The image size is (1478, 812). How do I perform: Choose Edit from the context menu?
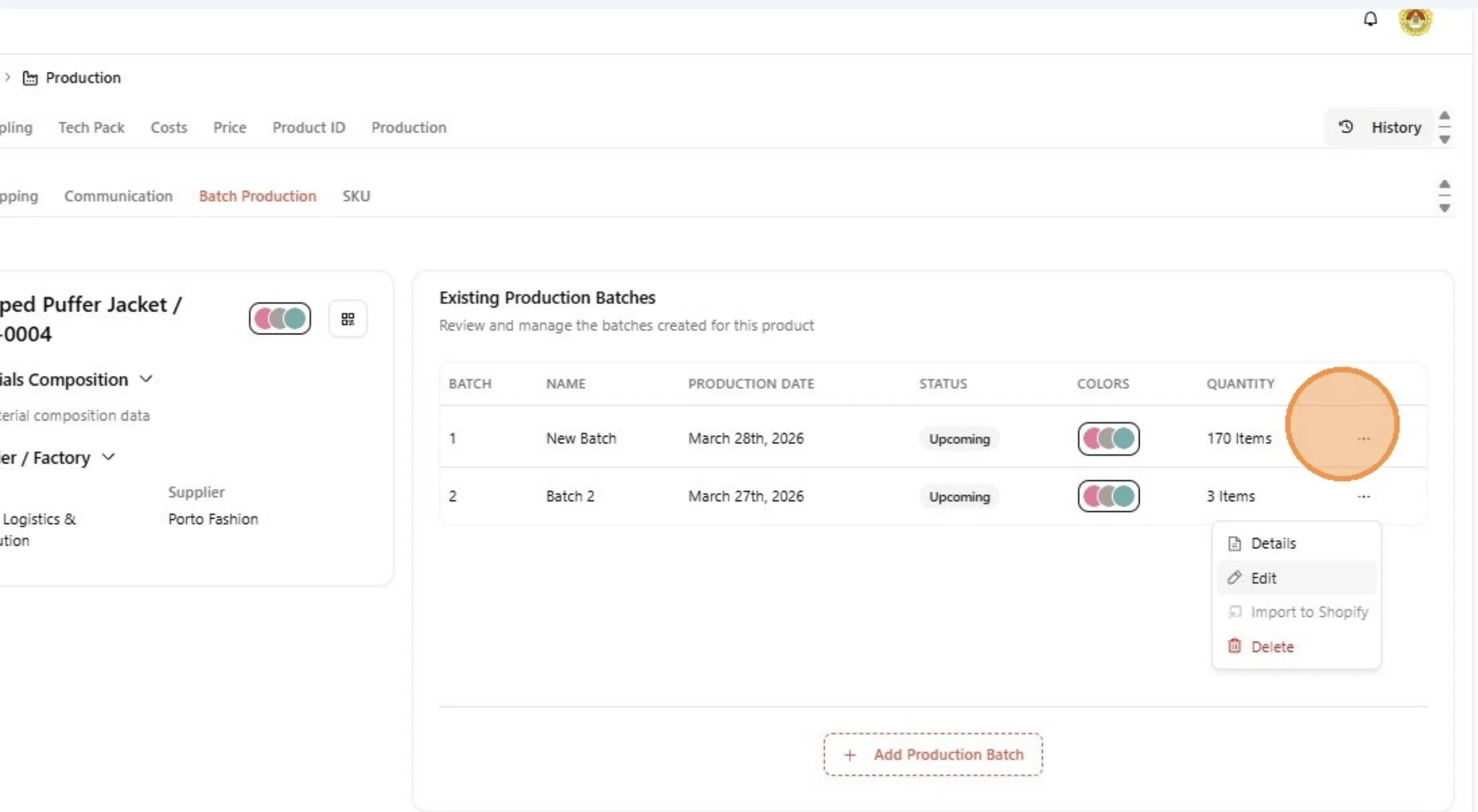tap(1296, 577)
